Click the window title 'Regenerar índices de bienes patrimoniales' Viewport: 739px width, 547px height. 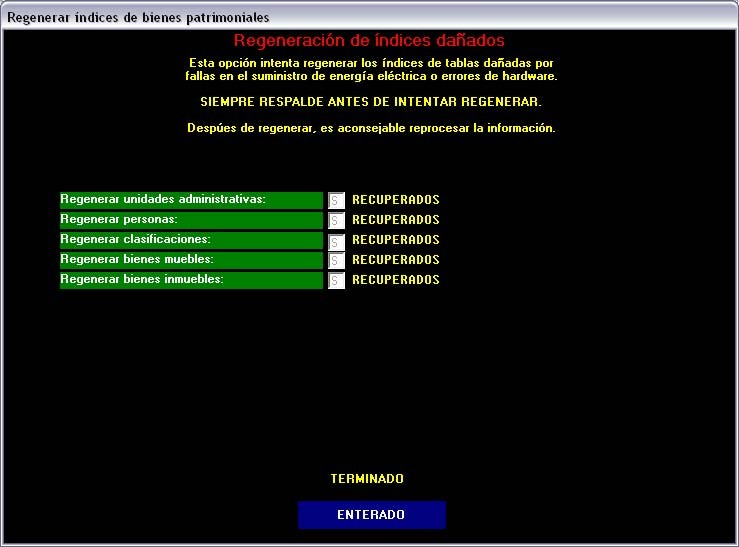click(x=138, y=18)
